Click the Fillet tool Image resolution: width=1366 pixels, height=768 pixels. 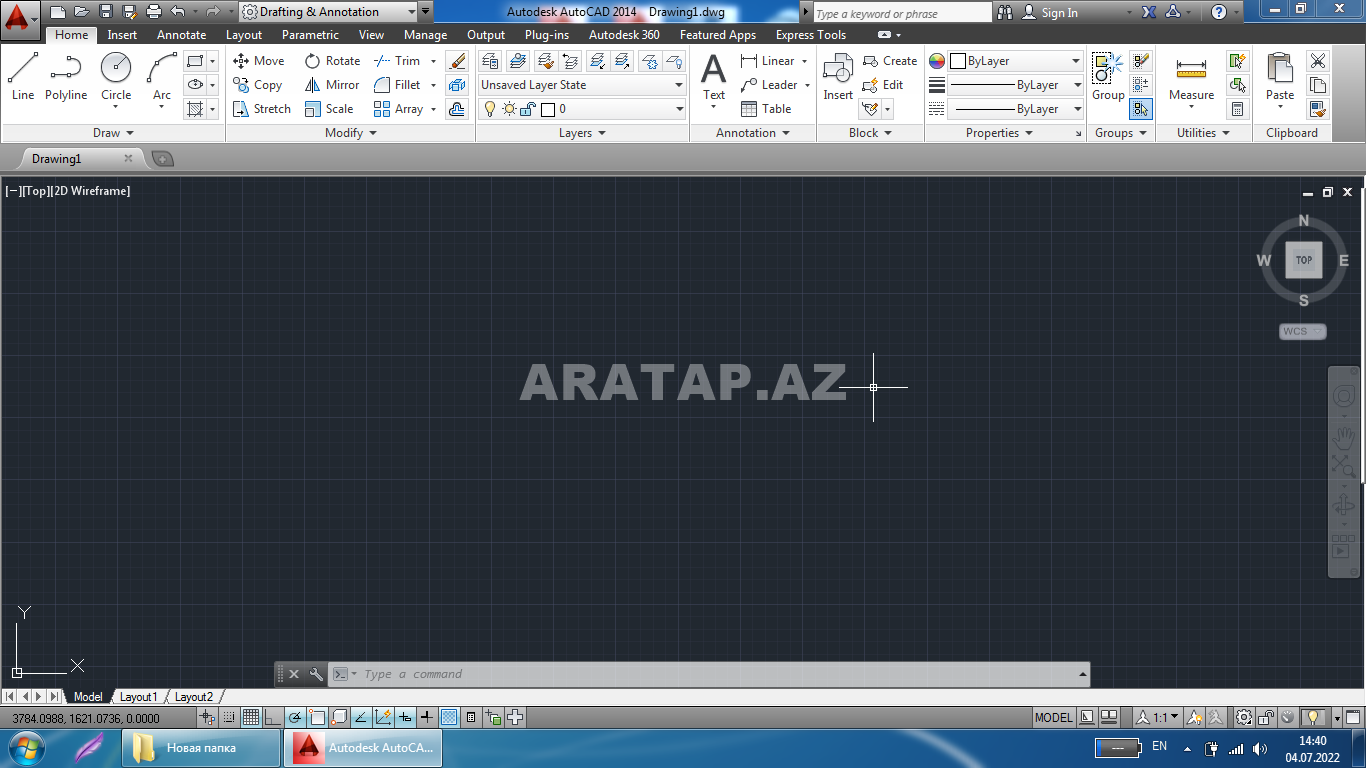tap(397, 85)
